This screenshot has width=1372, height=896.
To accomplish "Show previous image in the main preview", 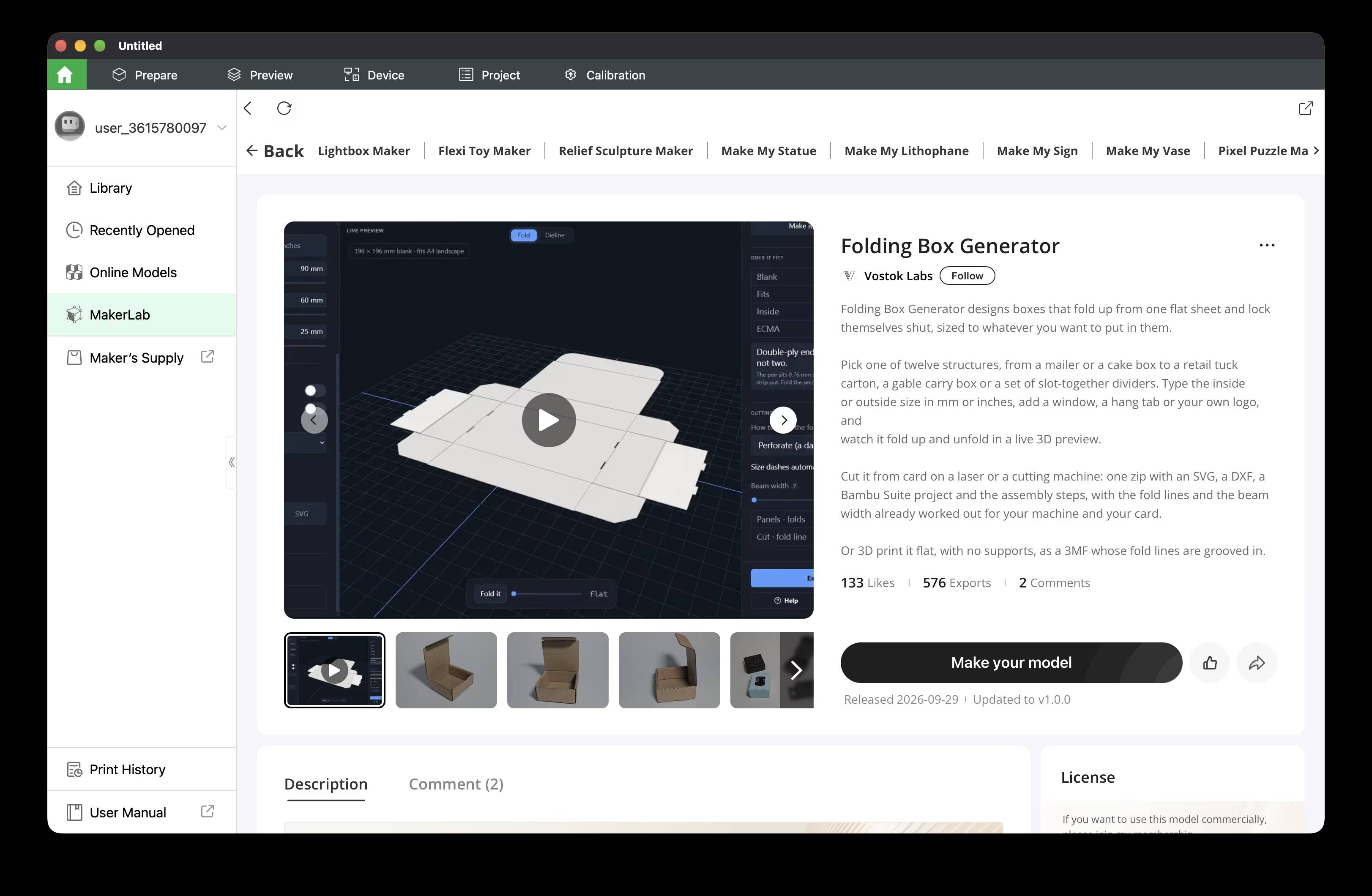I will pos(314,421).
